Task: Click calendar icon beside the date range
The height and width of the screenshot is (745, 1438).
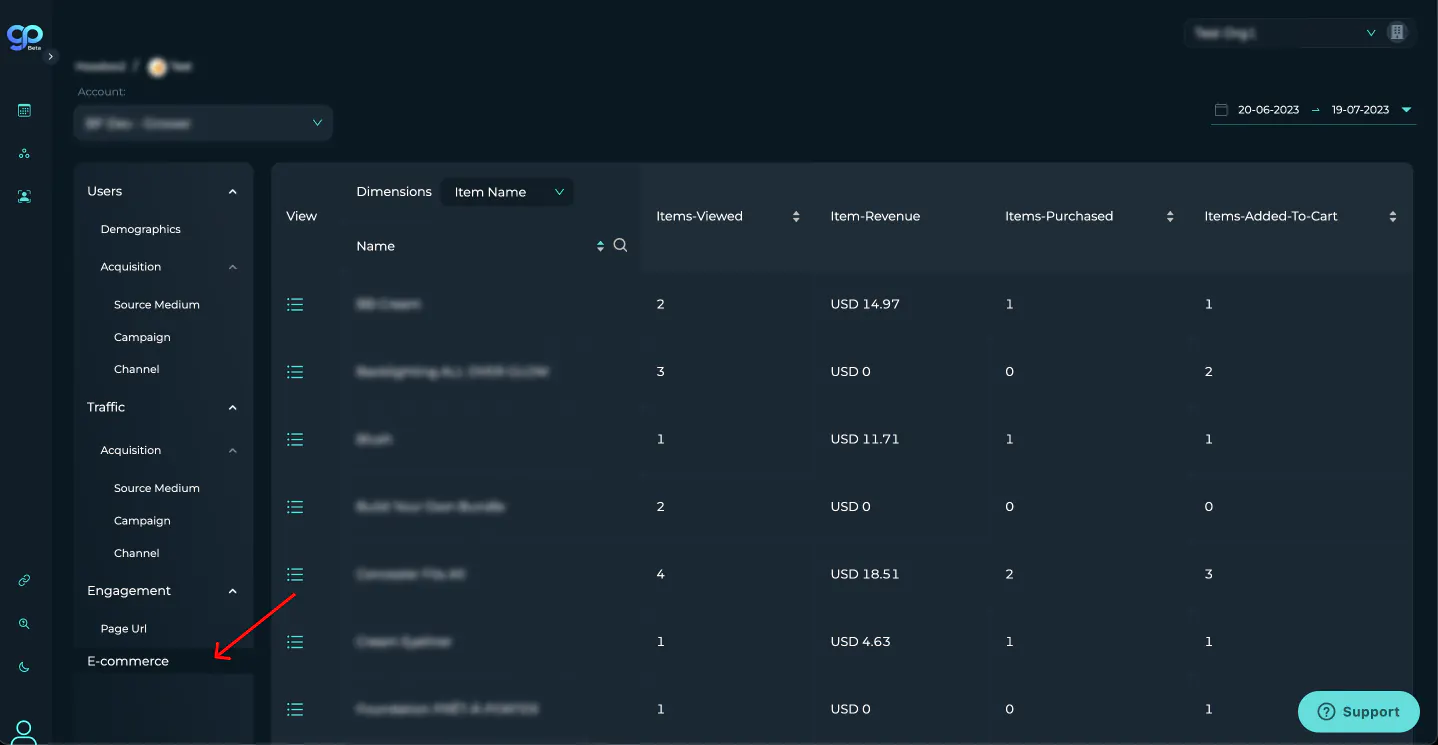Action: 1221,110
